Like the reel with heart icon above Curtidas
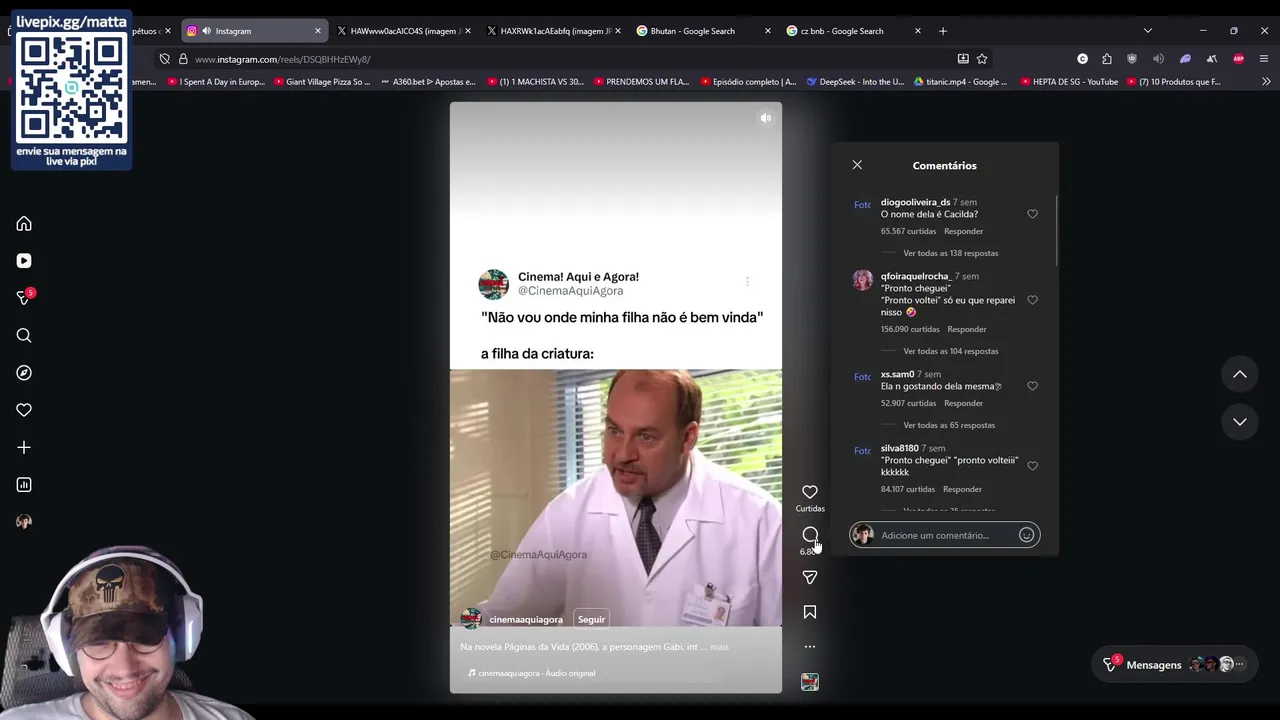The height and width of the screenshot is (720, 1280). (810, 492)
